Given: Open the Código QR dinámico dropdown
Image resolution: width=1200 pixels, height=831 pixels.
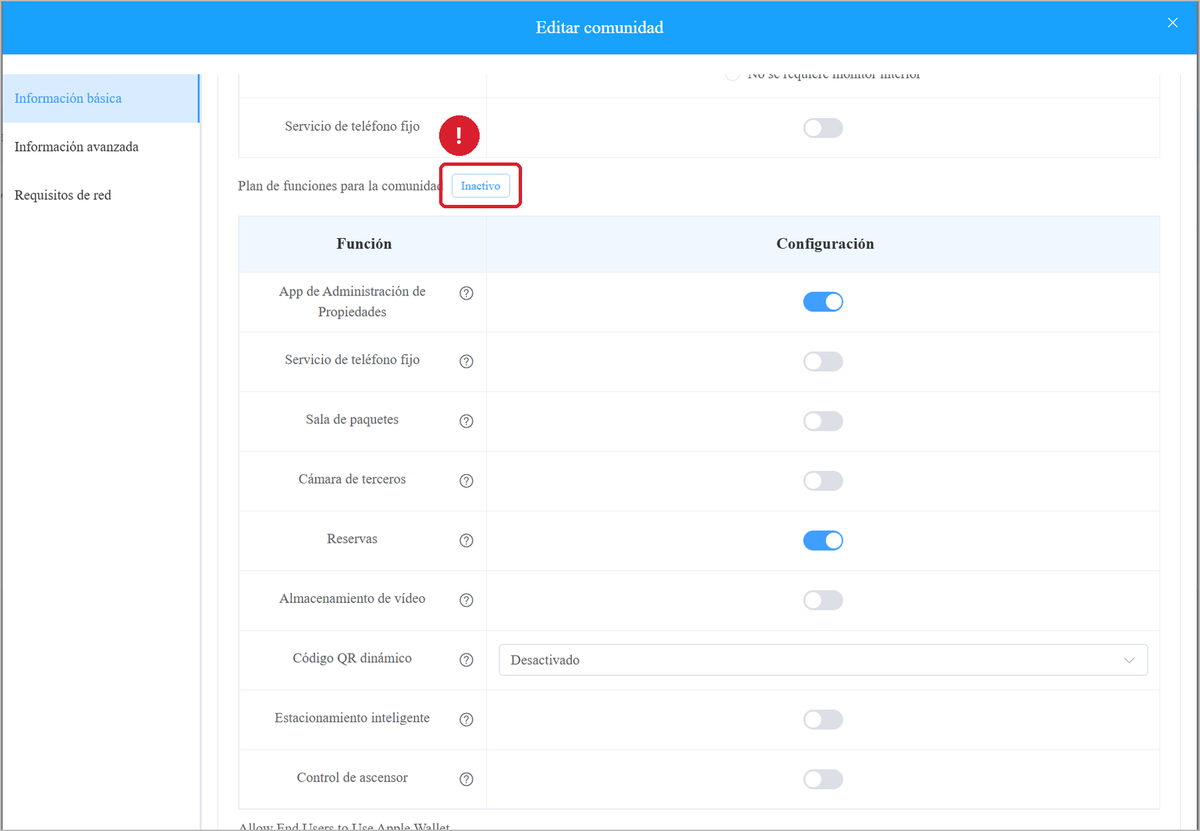Looking at the screenshot, I should (823, 660).
